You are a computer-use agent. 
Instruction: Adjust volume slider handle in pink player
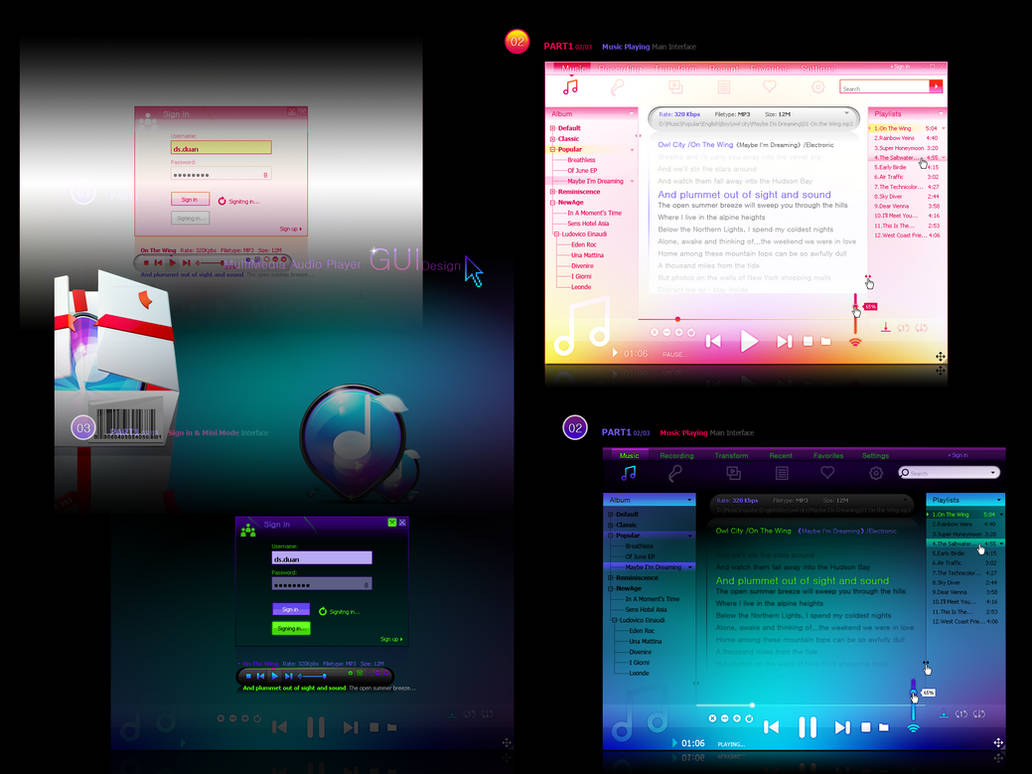point(856,307)
